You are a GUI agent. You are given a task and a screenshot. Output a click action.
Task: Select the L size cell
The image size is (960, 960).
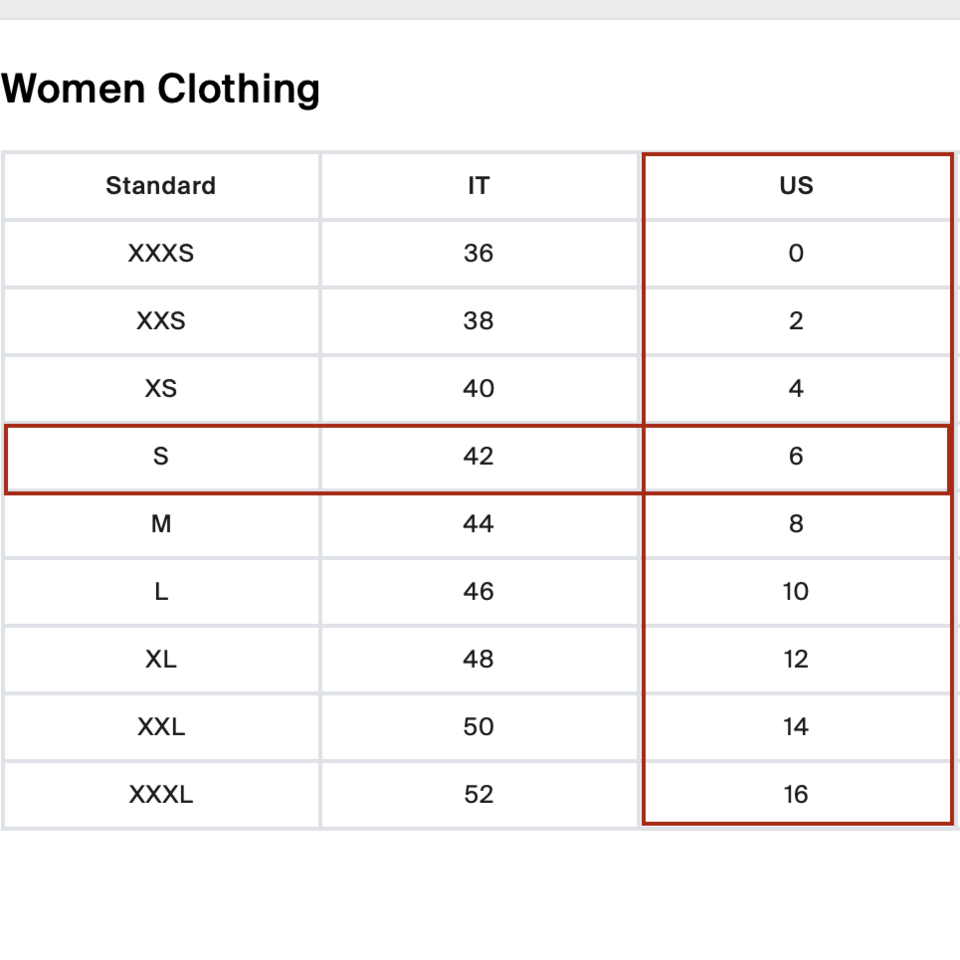tap(161, 591)
